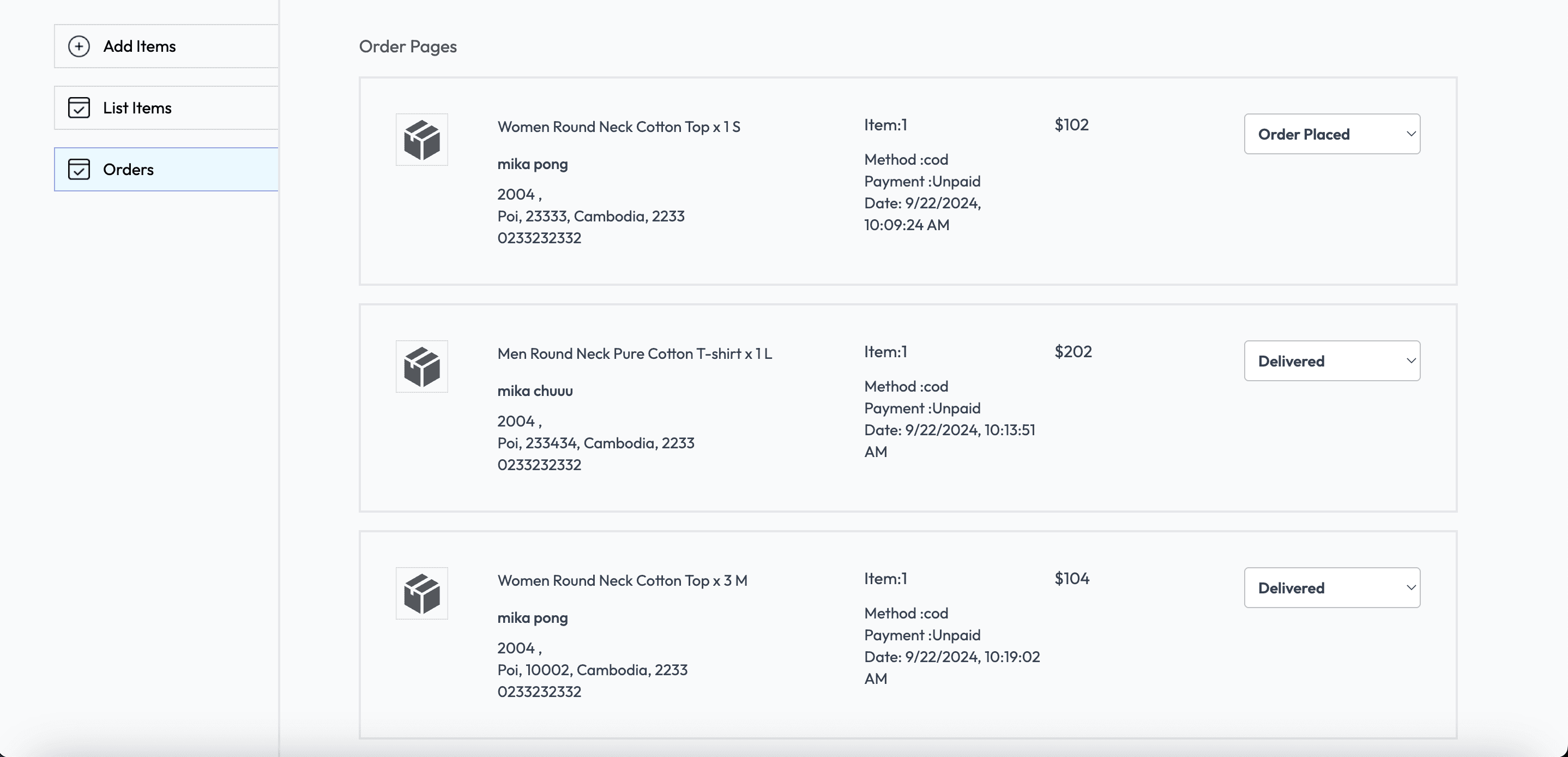The height and width of the screenshot is (757, 1568).
Task: Open the Order Placed status dropdown
Action: (x=1332, y=134)
